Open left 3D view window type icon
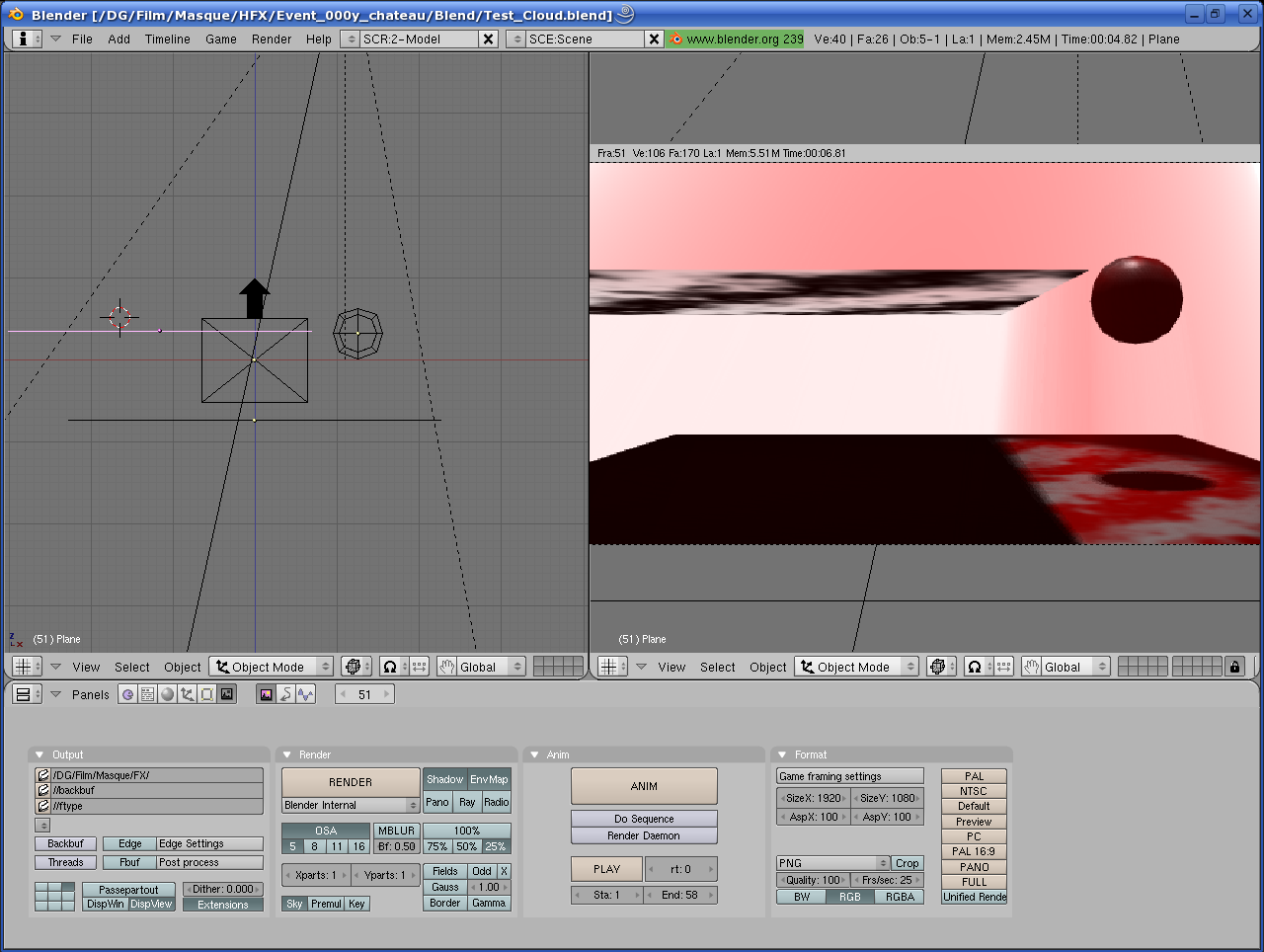This screenshot has height=952, width=1264. point(28,667)
